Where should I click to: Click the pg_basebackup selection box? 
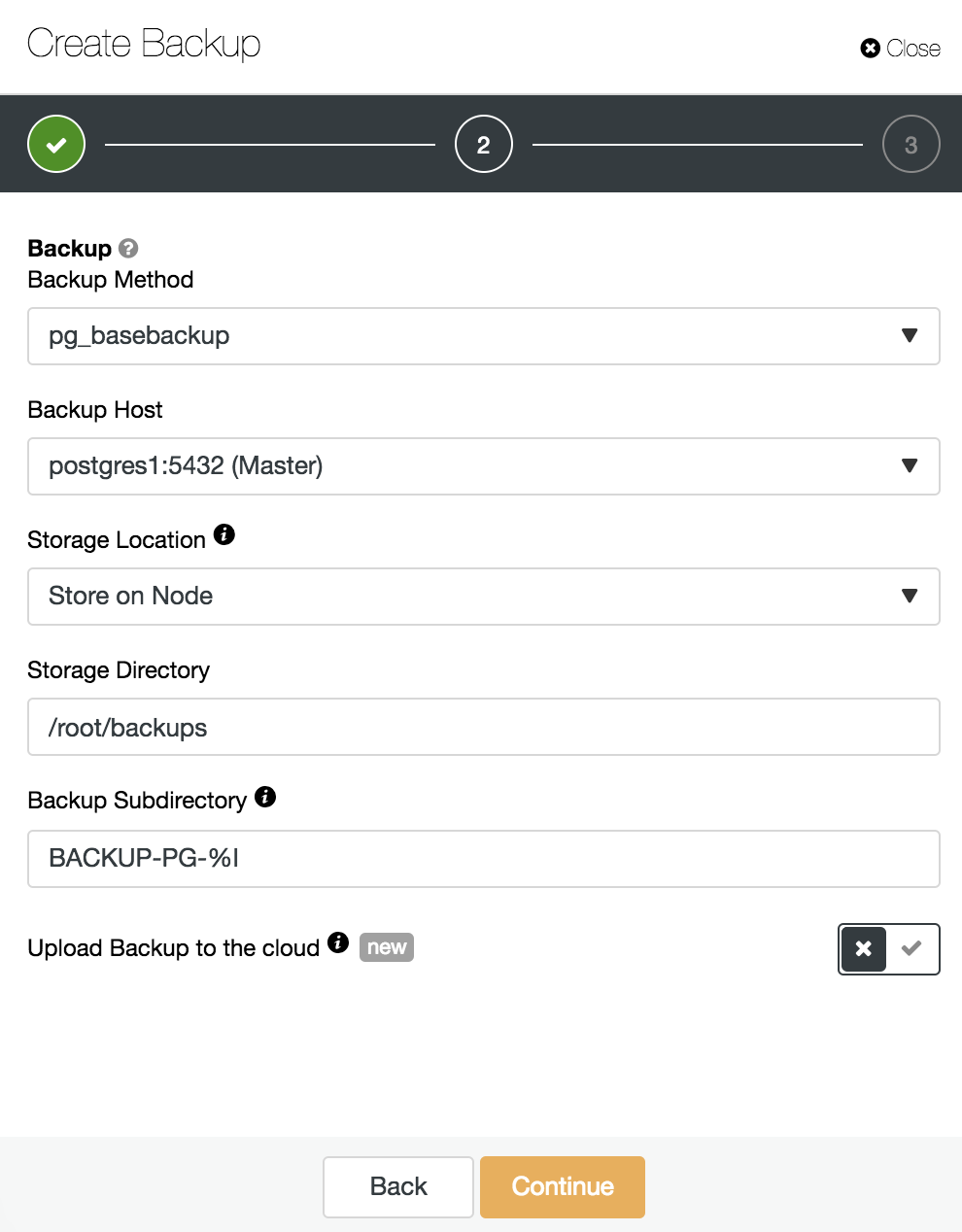point(484,336)
